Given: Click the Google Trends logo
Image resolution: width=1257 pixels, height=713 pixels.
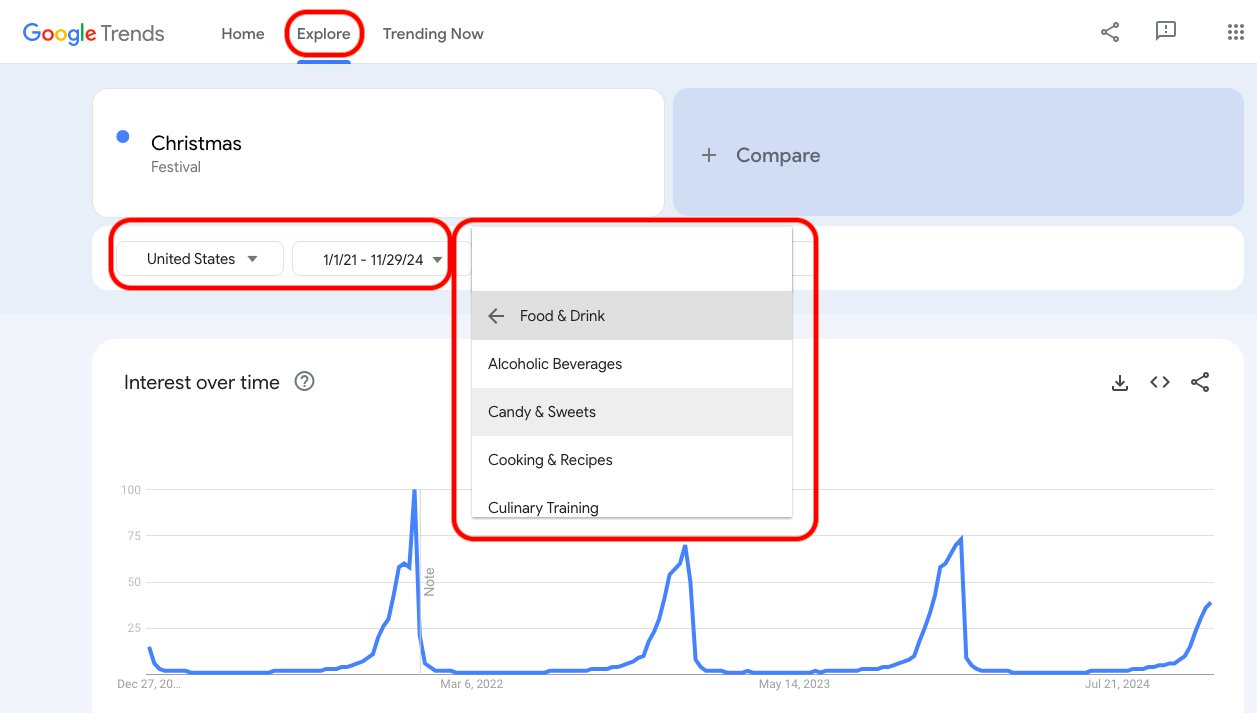Looking at the screenshot, I should coord(94,33).
